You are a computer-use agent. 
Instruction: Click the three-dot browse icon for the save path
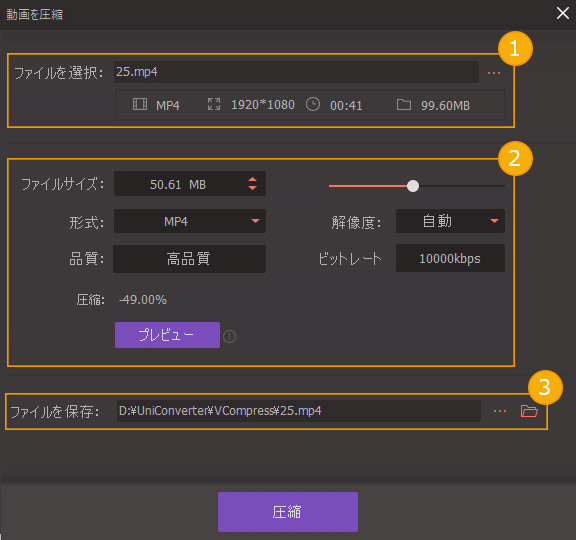coord(500,411)
